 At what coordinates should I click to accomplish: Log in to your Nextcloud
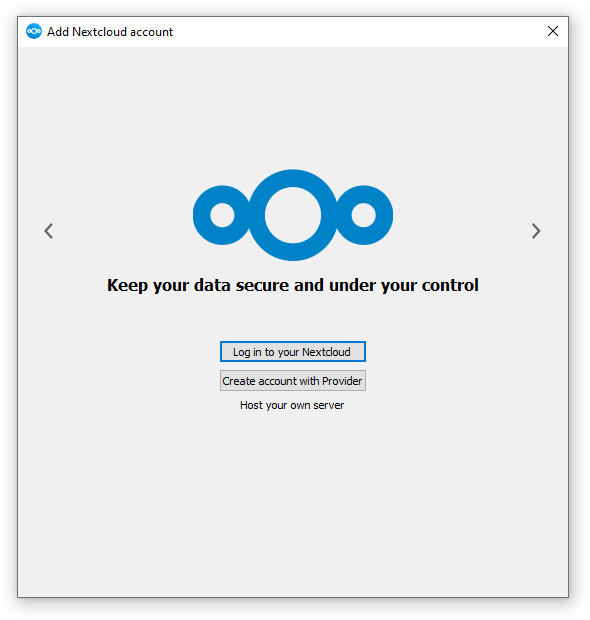coord(293,352)
